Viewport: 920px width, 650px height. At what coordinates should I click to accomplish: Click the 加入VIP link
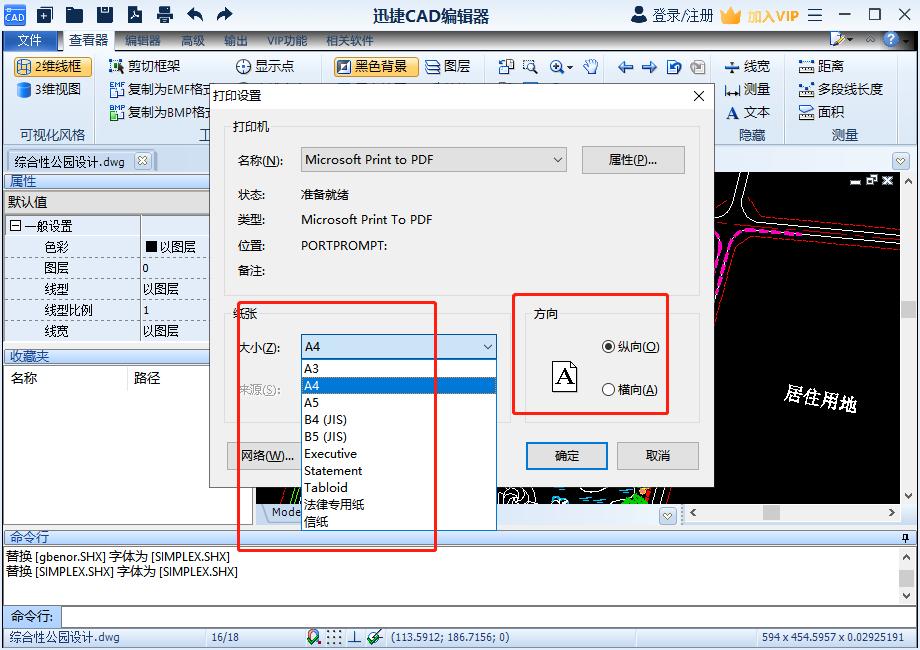pos(773,16)
